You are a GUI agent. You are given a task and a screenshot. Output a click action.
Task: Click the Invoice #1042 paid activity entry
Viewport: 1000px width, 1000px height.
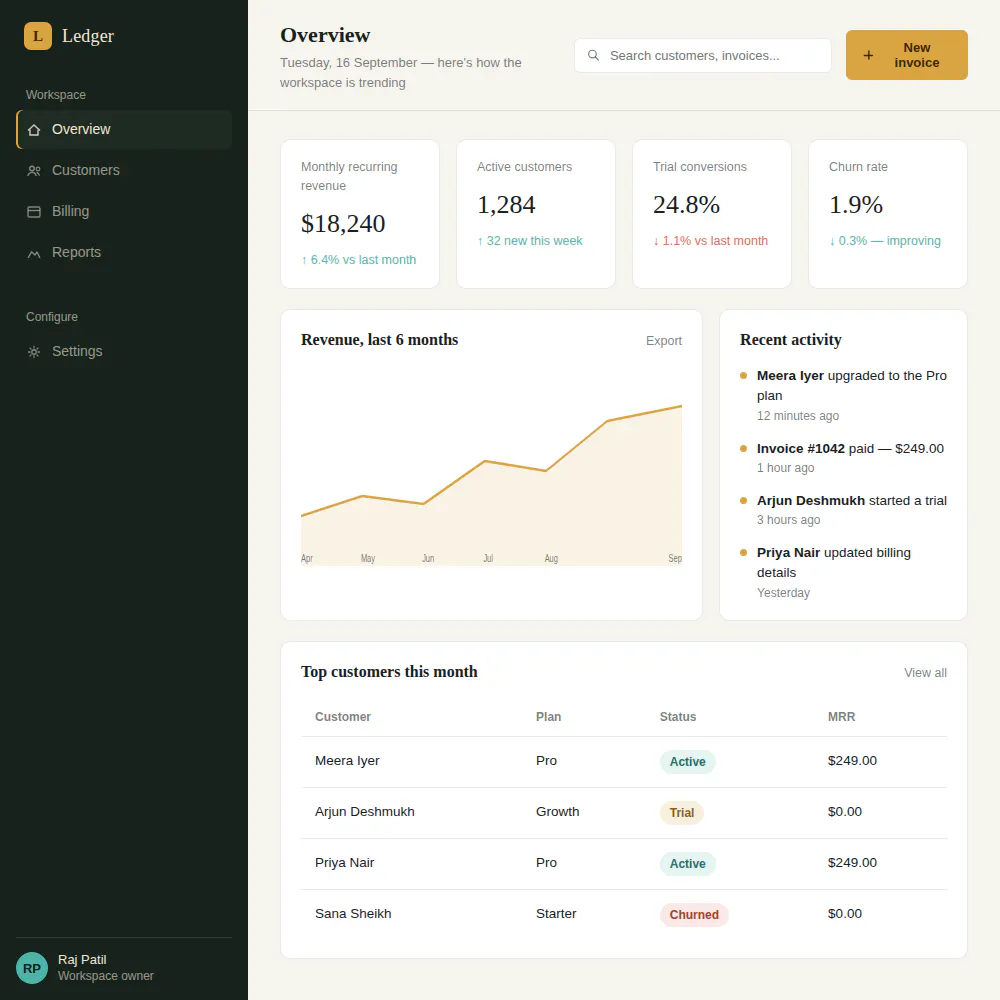click(843, 458)
